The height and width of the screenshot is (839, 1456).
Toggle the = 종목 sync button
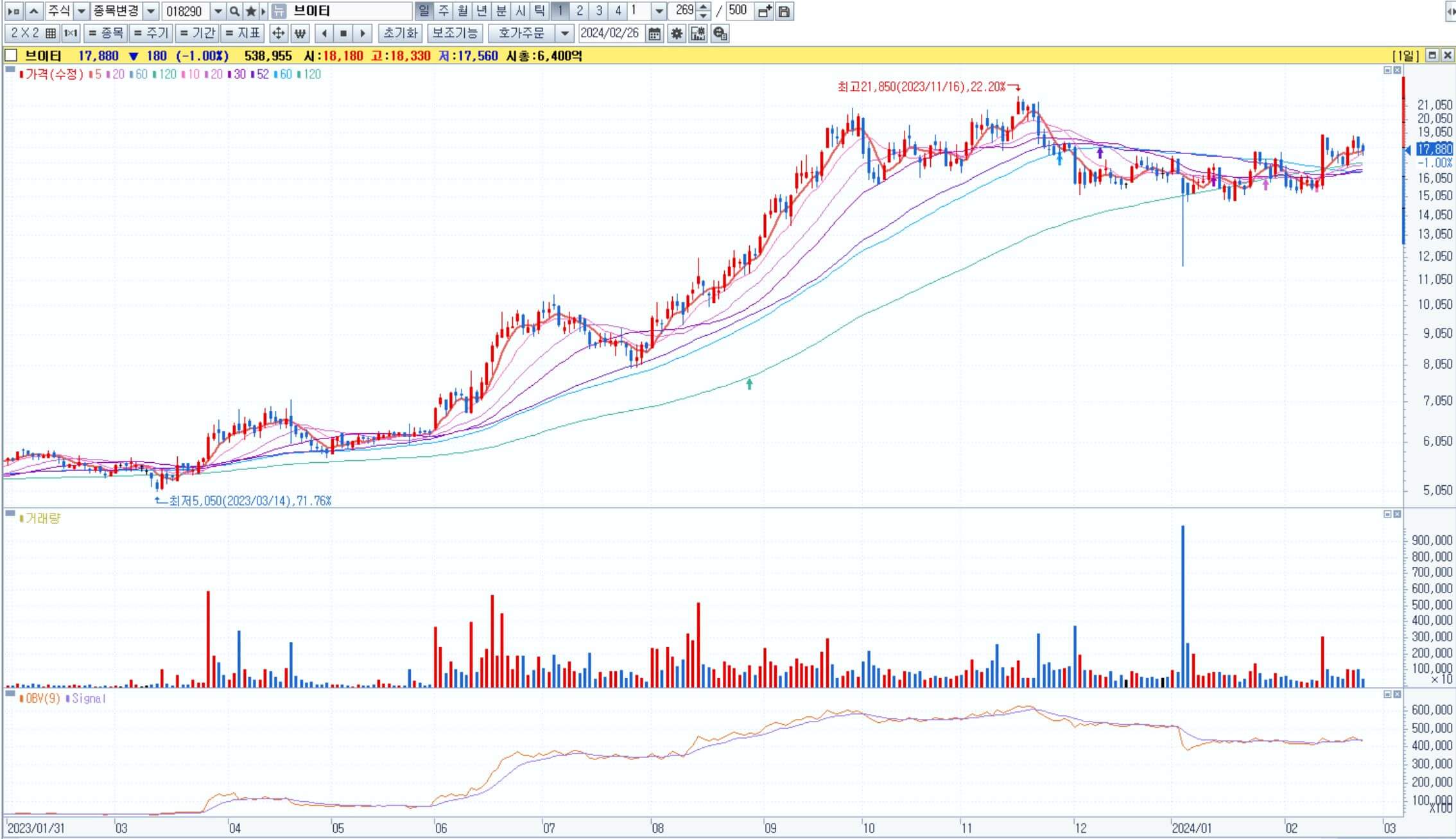(x=106, y=33)
